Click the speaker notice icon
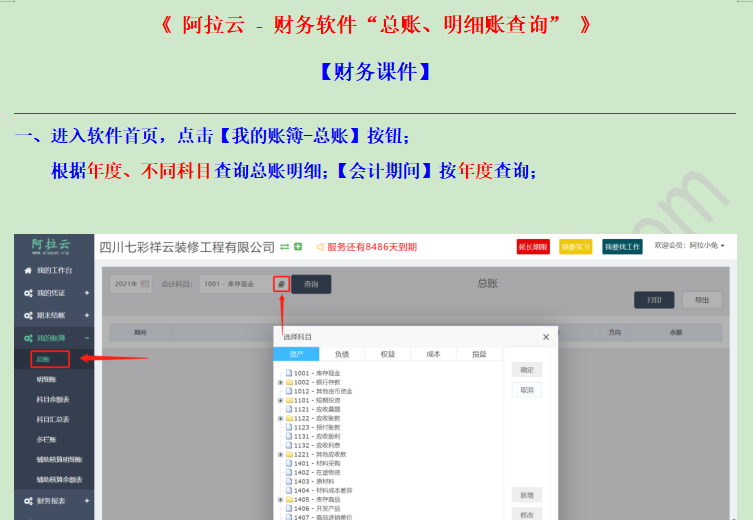This screenshot has height=520, width=753. click(320, 247)
